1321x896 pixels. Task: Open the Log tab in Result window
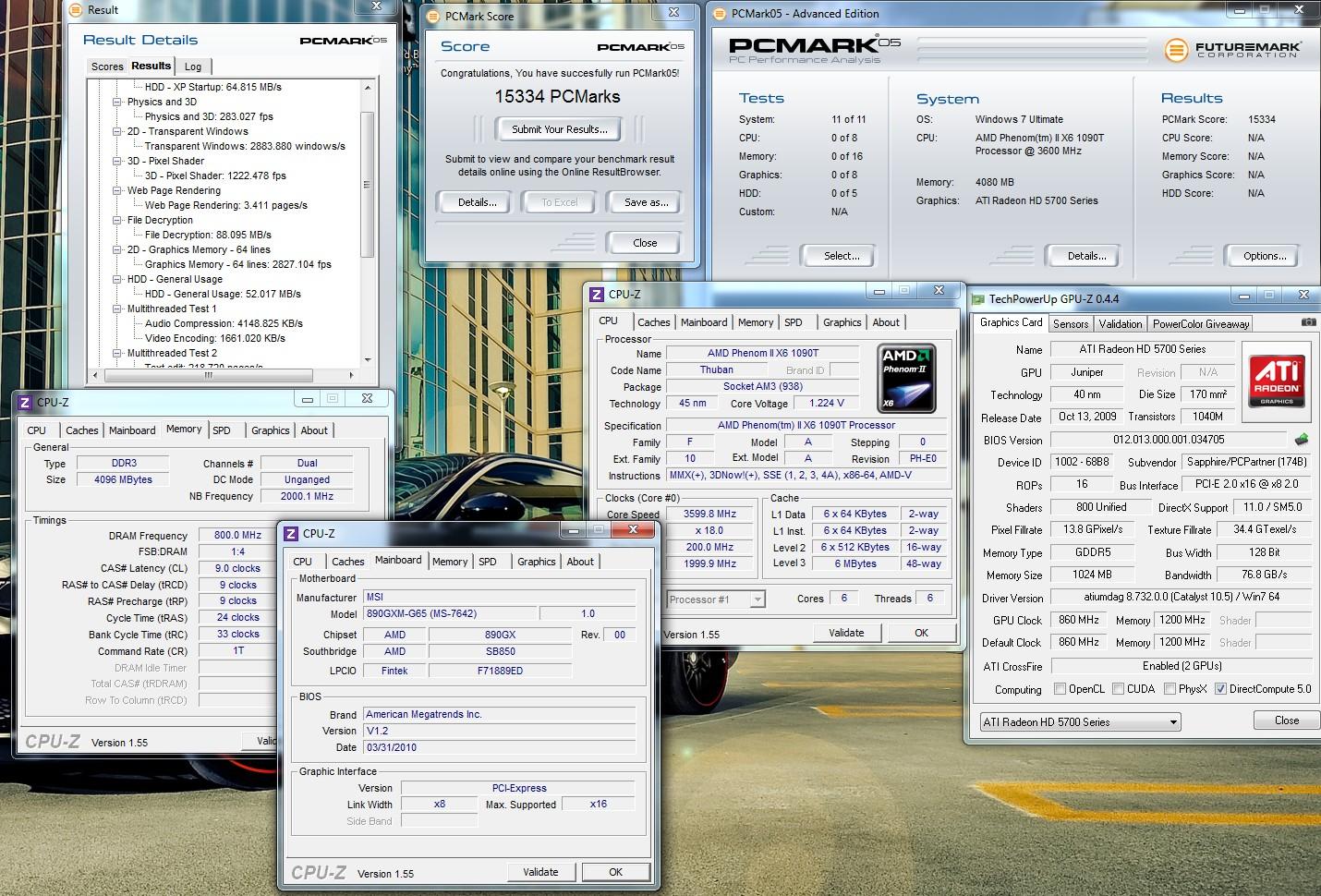click(x=193, y=67)
